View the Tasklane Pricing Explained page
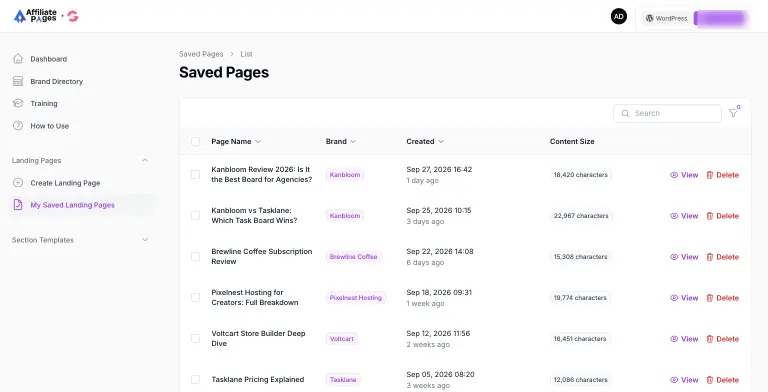 684,380
